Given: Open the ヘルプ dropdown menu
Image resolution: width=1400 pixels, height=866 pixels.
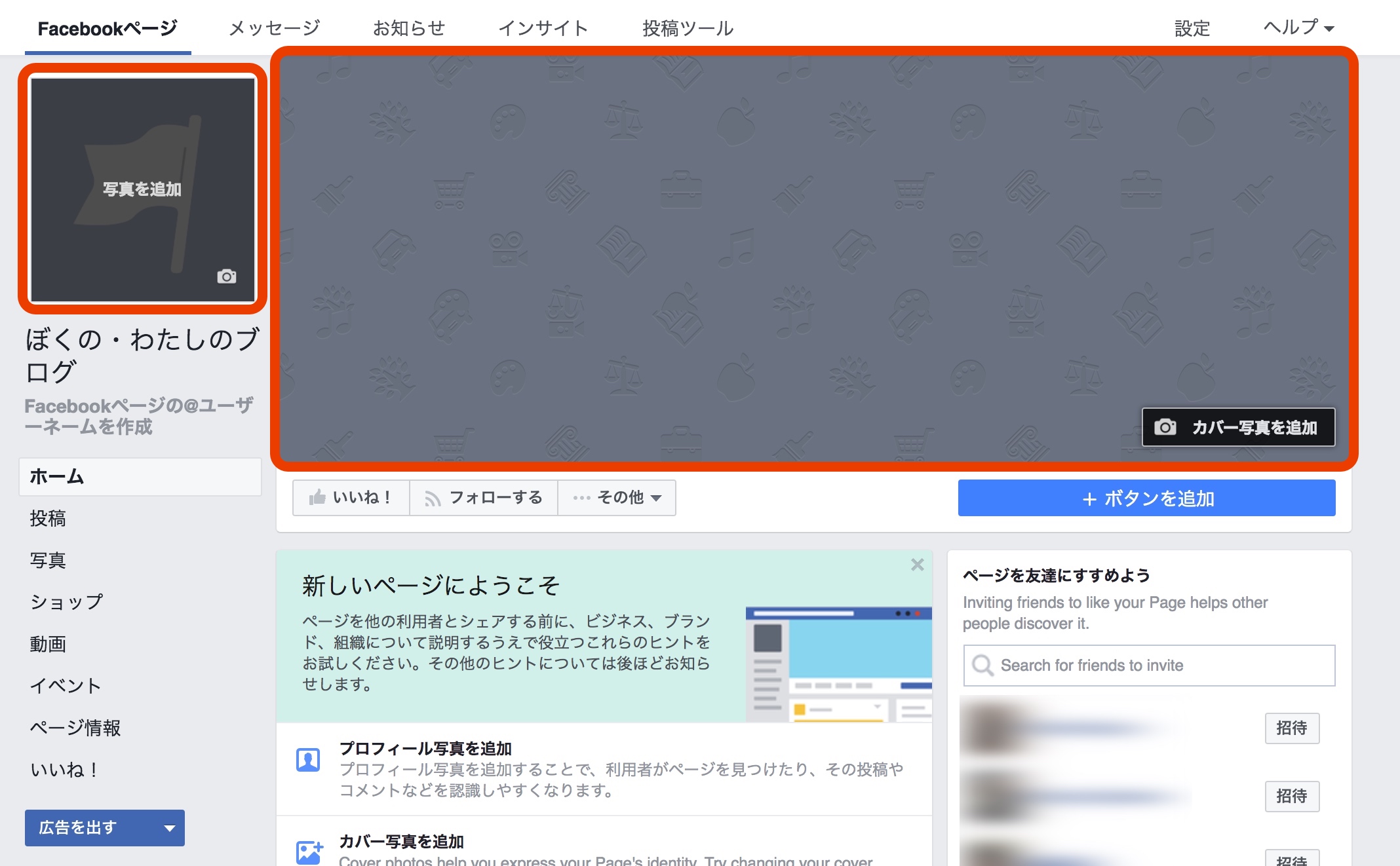Looking at the screenshot, I should click(1298, 28).
